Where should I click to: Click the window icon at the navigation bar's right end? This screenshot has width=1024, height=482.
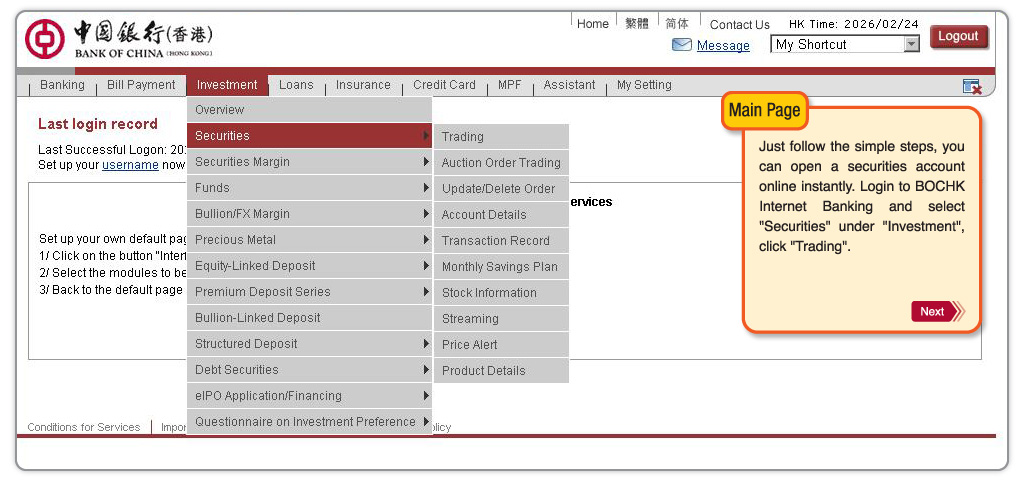coord(972,86)
